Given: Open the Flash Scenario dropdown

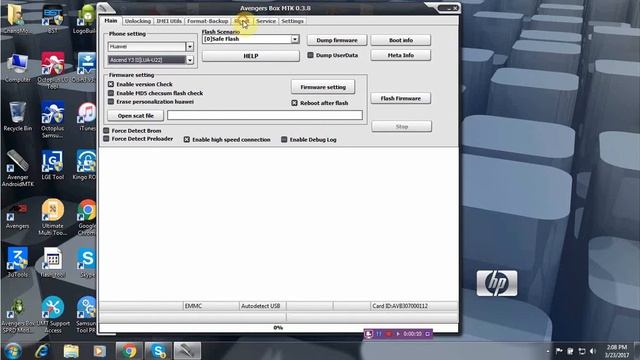Looking at the screenshot, I should tap(295, 39).
